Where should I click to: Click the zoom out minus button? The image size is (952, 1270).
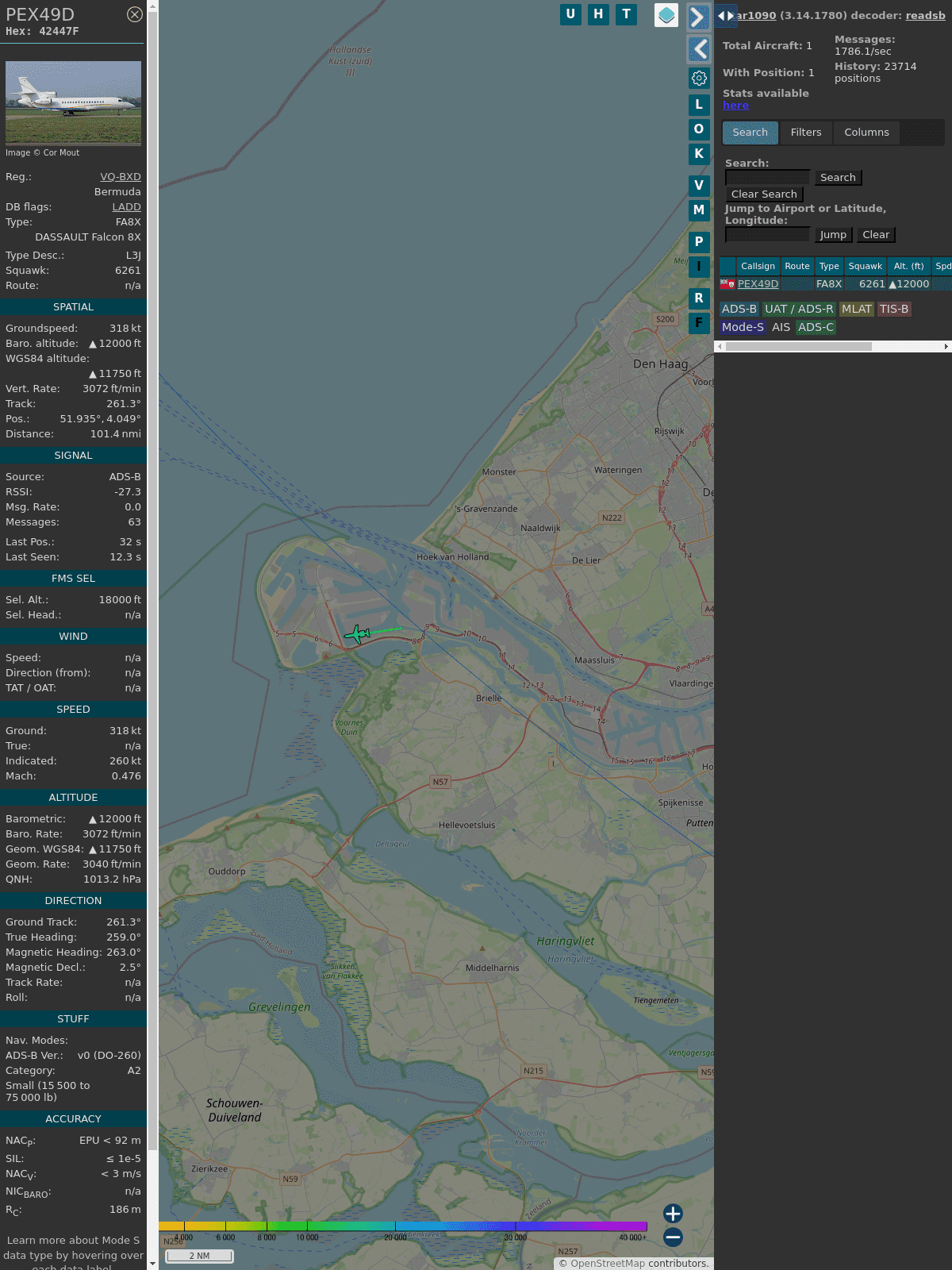673,1237
